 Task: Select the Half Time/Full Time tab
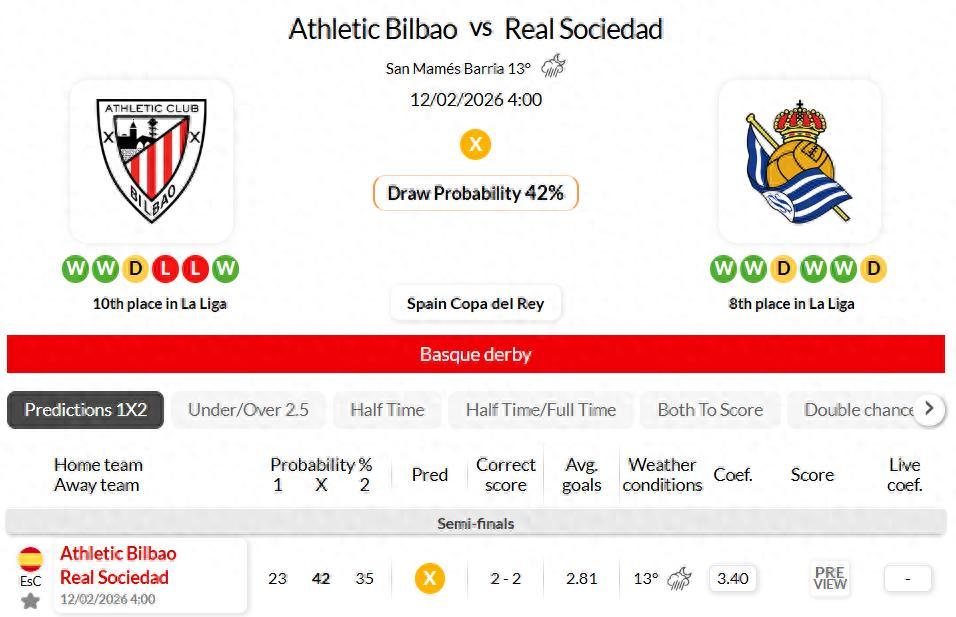pyautogui.click(x=541, y=410)
